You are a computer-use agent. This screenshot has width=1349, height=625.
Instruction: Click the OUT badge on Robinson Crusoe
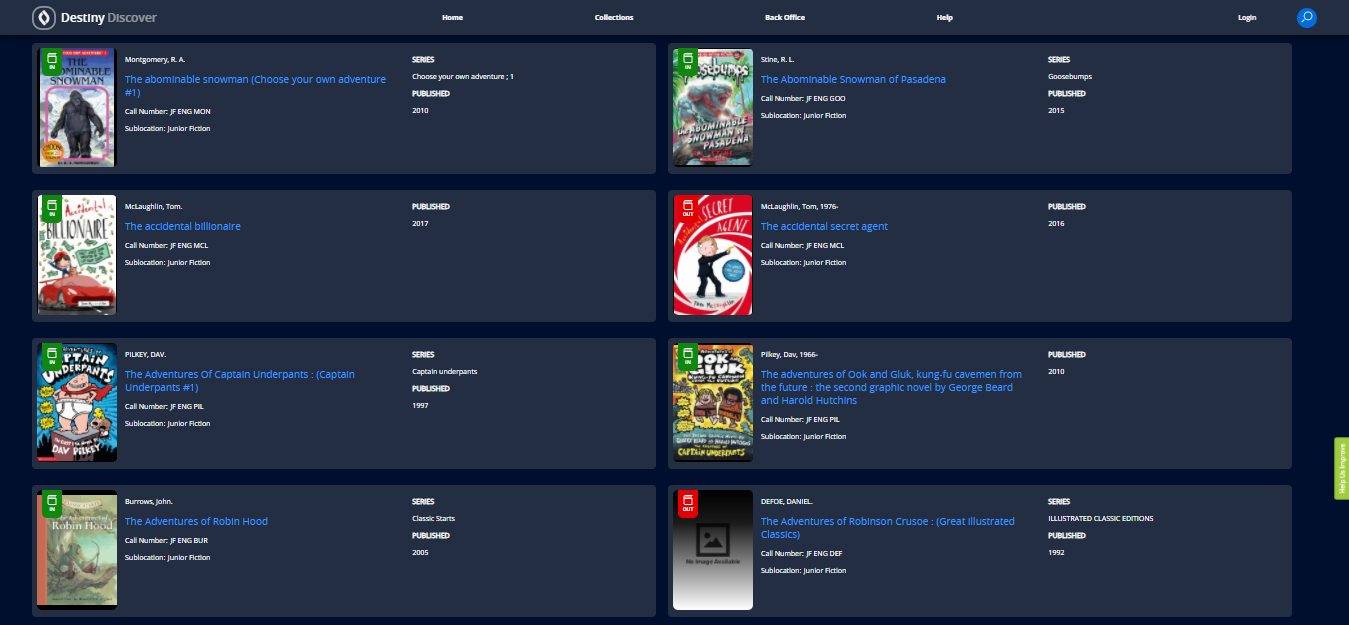point(687,503)
